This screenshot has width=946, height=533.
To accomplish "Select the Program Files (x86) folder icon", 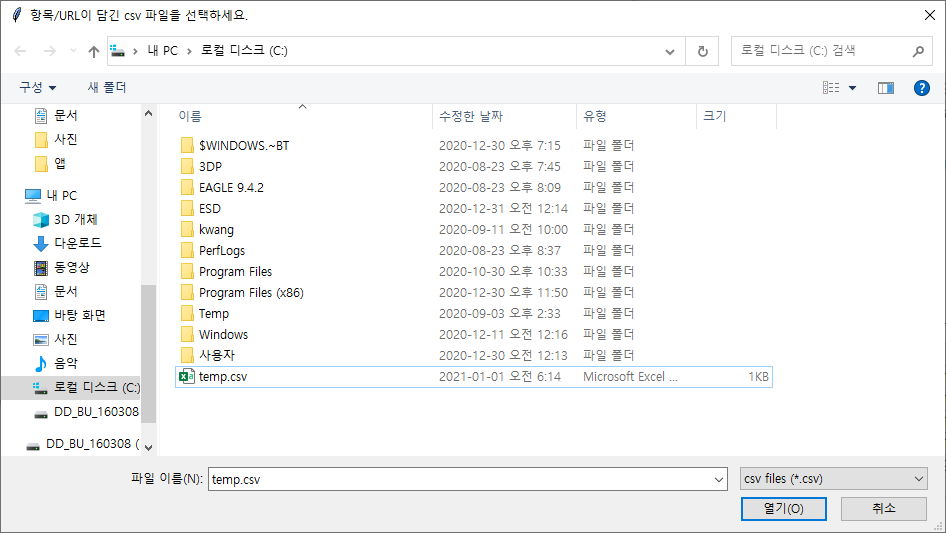I will pos(187,292).
